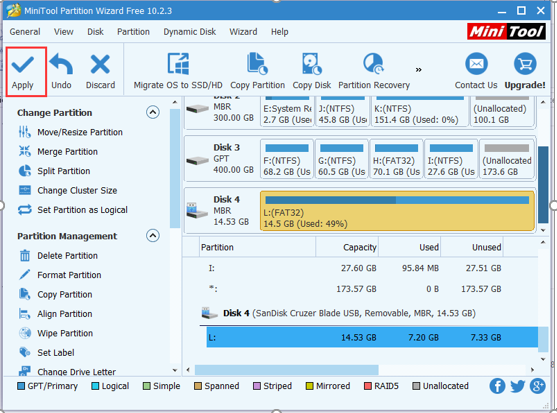Screen dimensions: 557x413
Task: Select F:(NTFS) partition on Disk 3
Action: coord(287,159)
